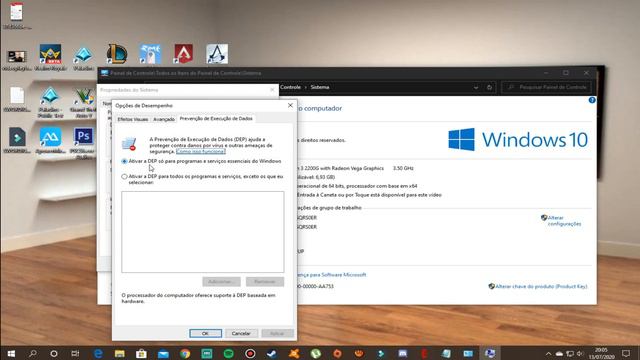Open Discord from the taskbar
This screenshot has width=640, height=360.
click(402, 353)
